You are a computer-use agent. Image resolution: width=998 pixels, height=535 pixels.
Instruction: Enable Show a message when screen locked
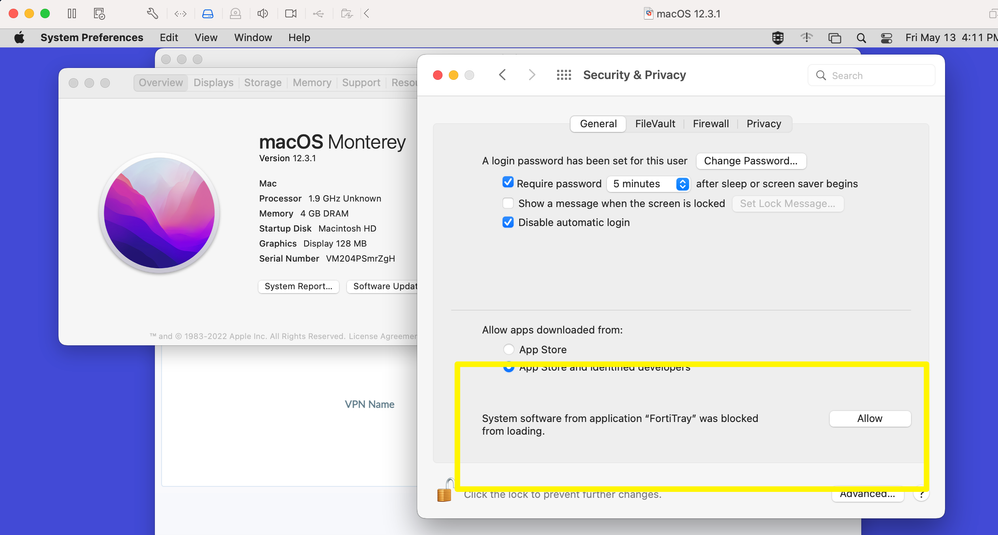pos(508,204)
